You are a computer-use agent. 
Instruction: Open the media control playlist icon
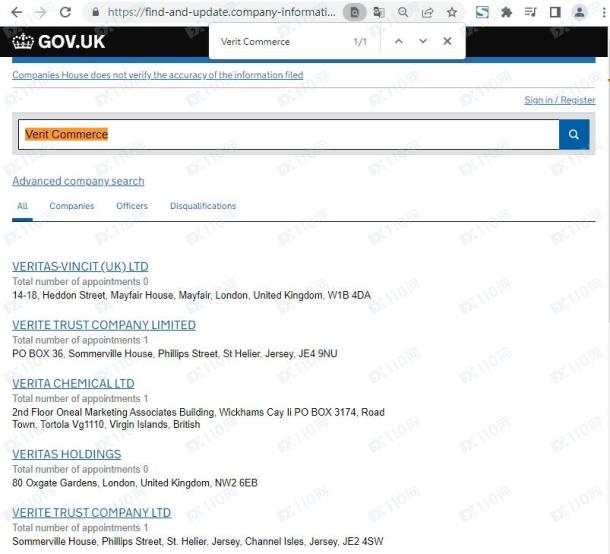click(531, 12)
